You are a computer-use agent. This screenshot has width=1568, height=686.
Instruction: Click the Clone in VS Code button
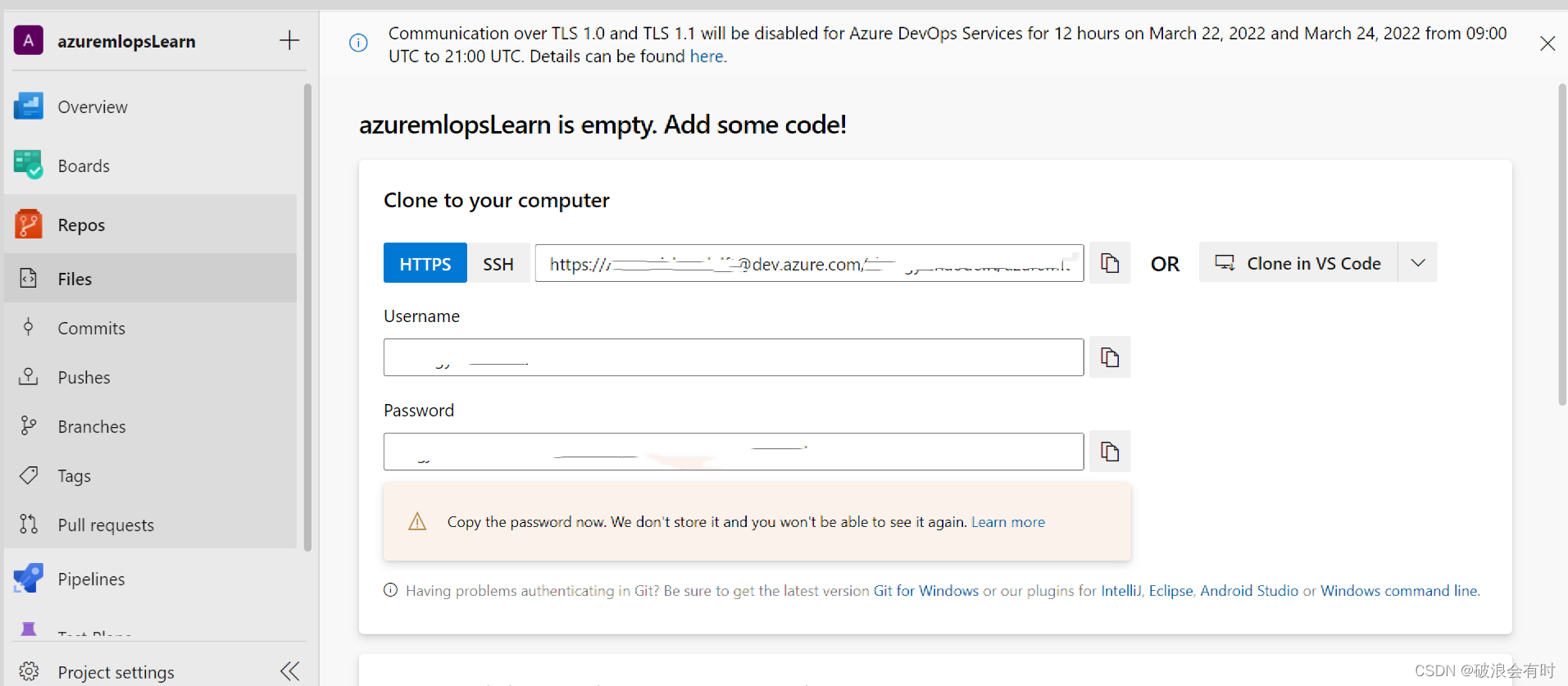tap(1298, 262)
